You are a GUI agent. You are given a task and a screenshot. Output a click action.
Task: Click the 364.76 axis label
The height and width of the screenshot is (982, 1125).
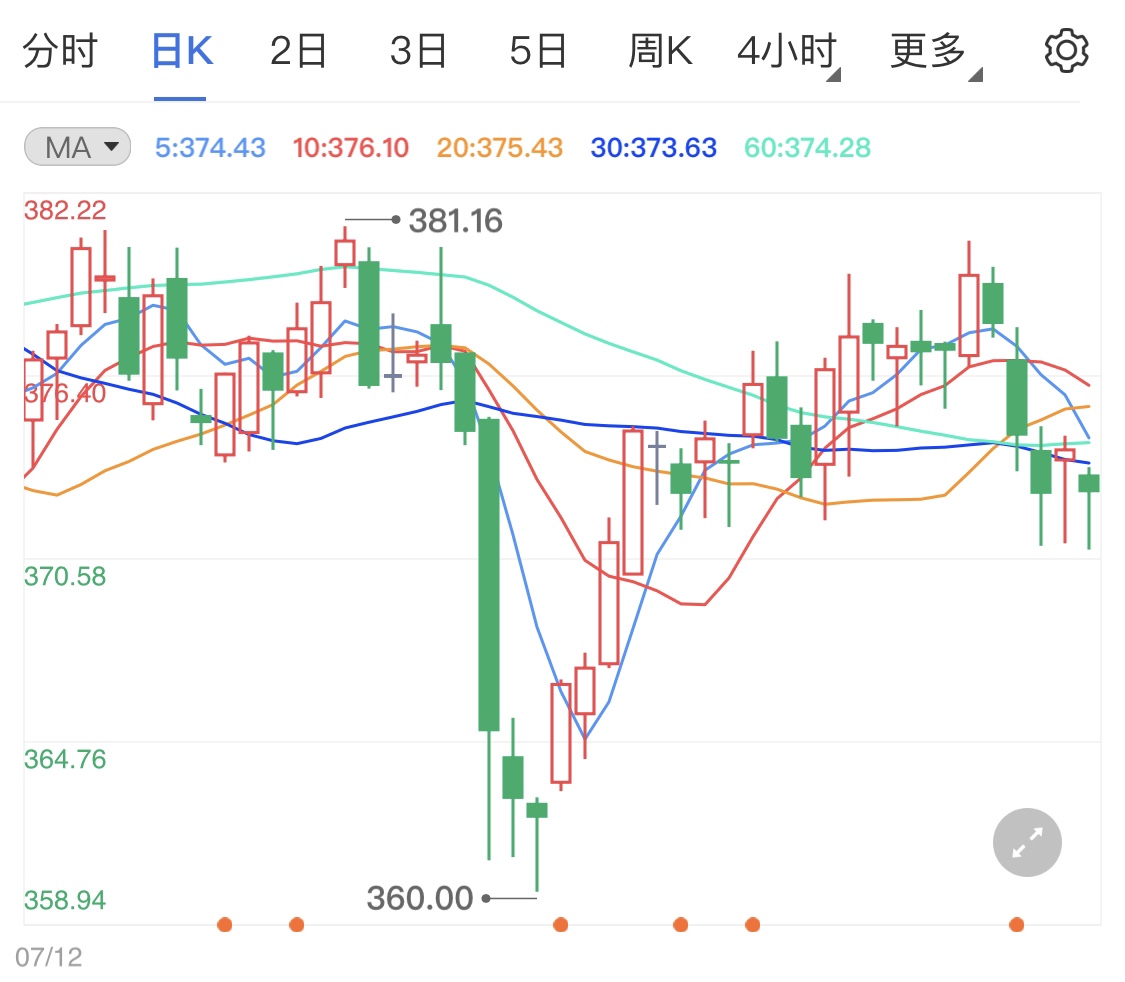[x=65, y=760]
